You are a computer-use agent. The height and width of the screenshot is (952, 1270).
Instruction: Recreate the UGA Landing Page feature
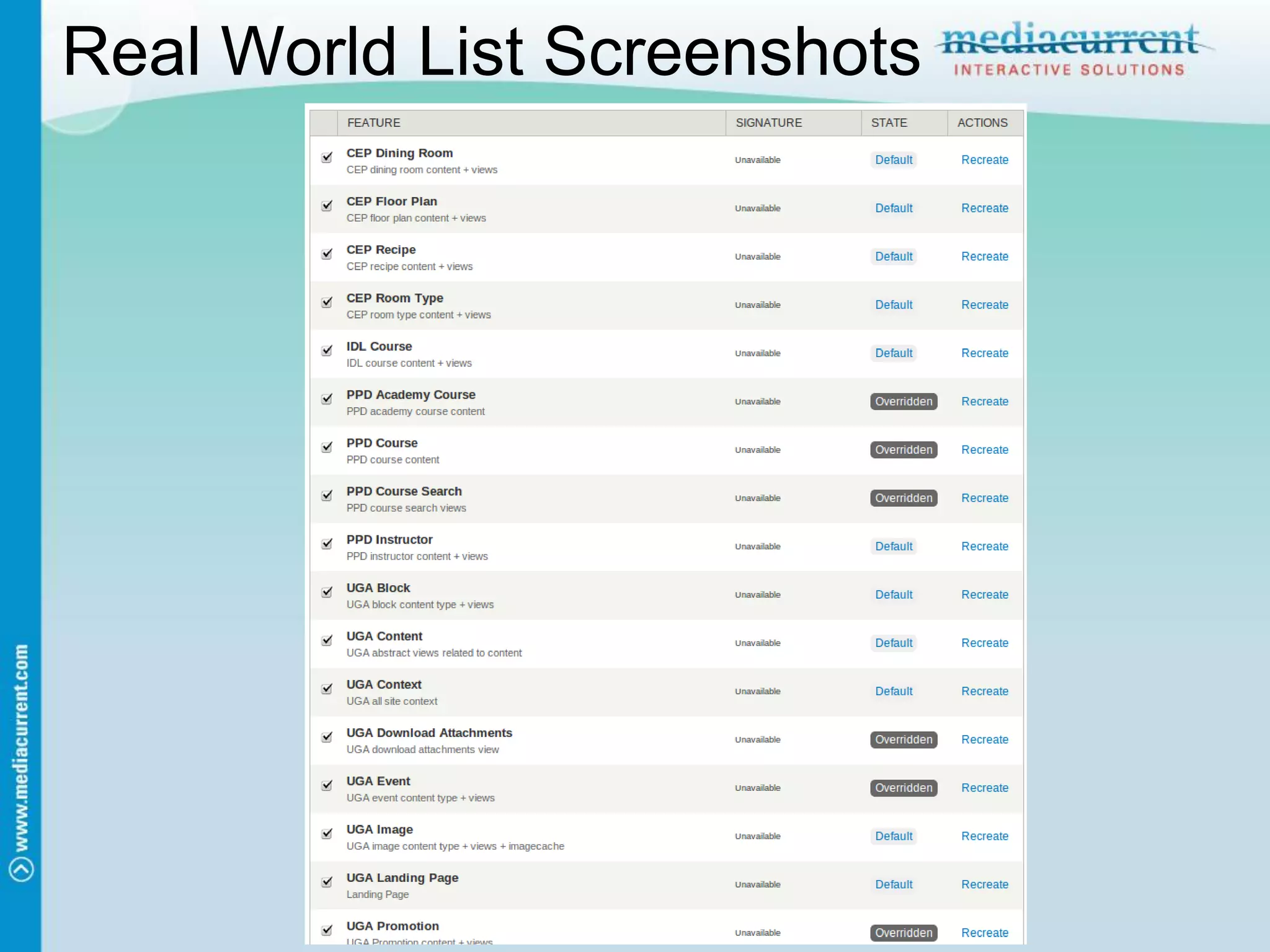click(985, 885)
